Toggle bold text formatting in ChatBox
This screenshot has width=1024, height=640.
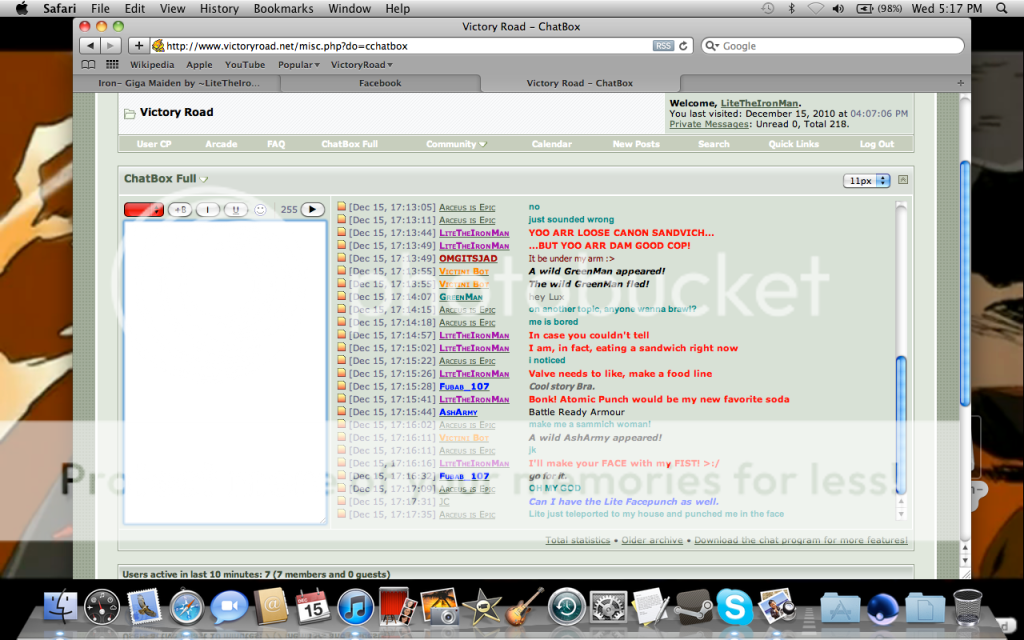pos(180,210)
